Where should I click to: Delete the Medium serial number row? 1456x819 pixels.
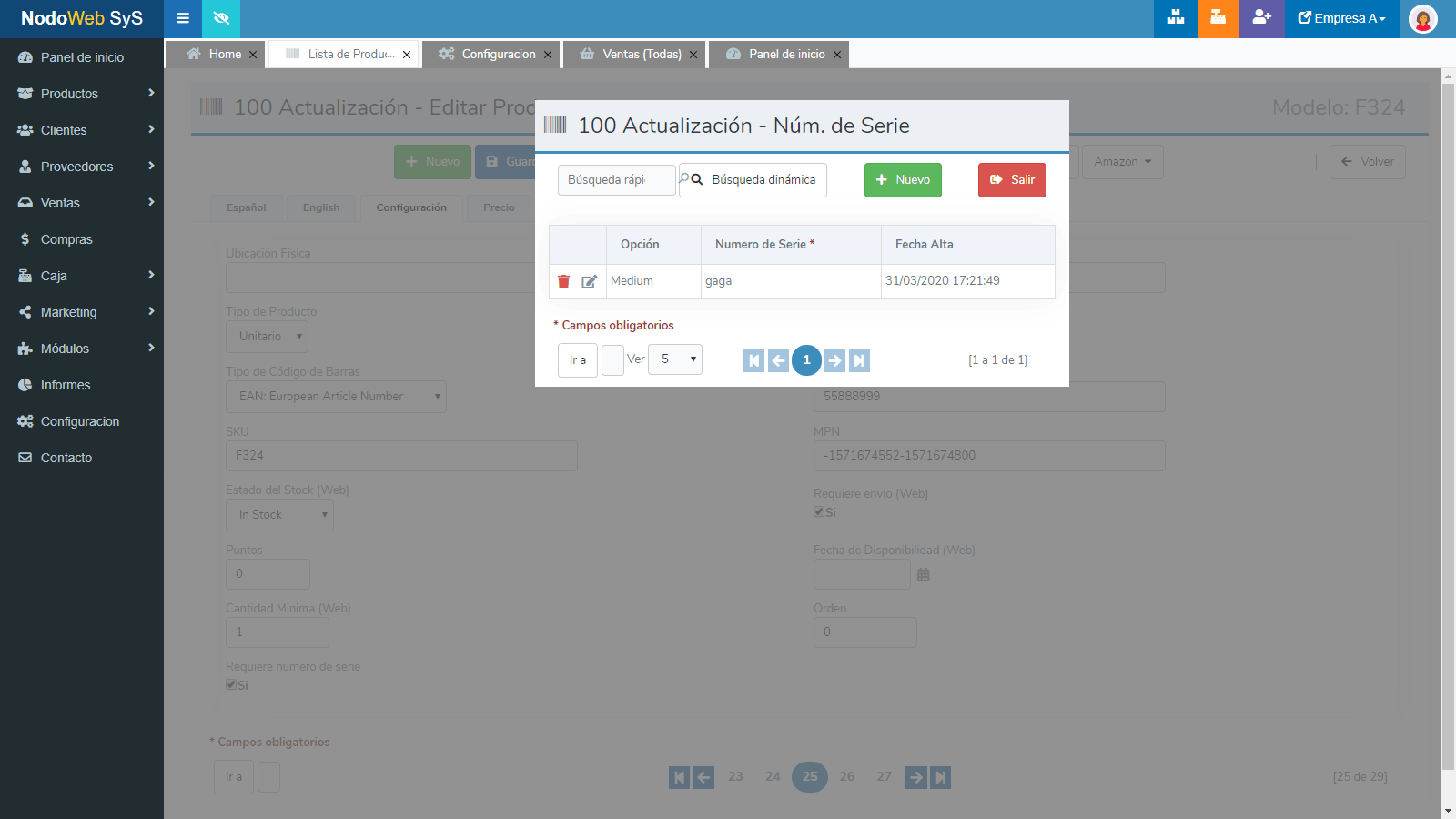(563, 282)
